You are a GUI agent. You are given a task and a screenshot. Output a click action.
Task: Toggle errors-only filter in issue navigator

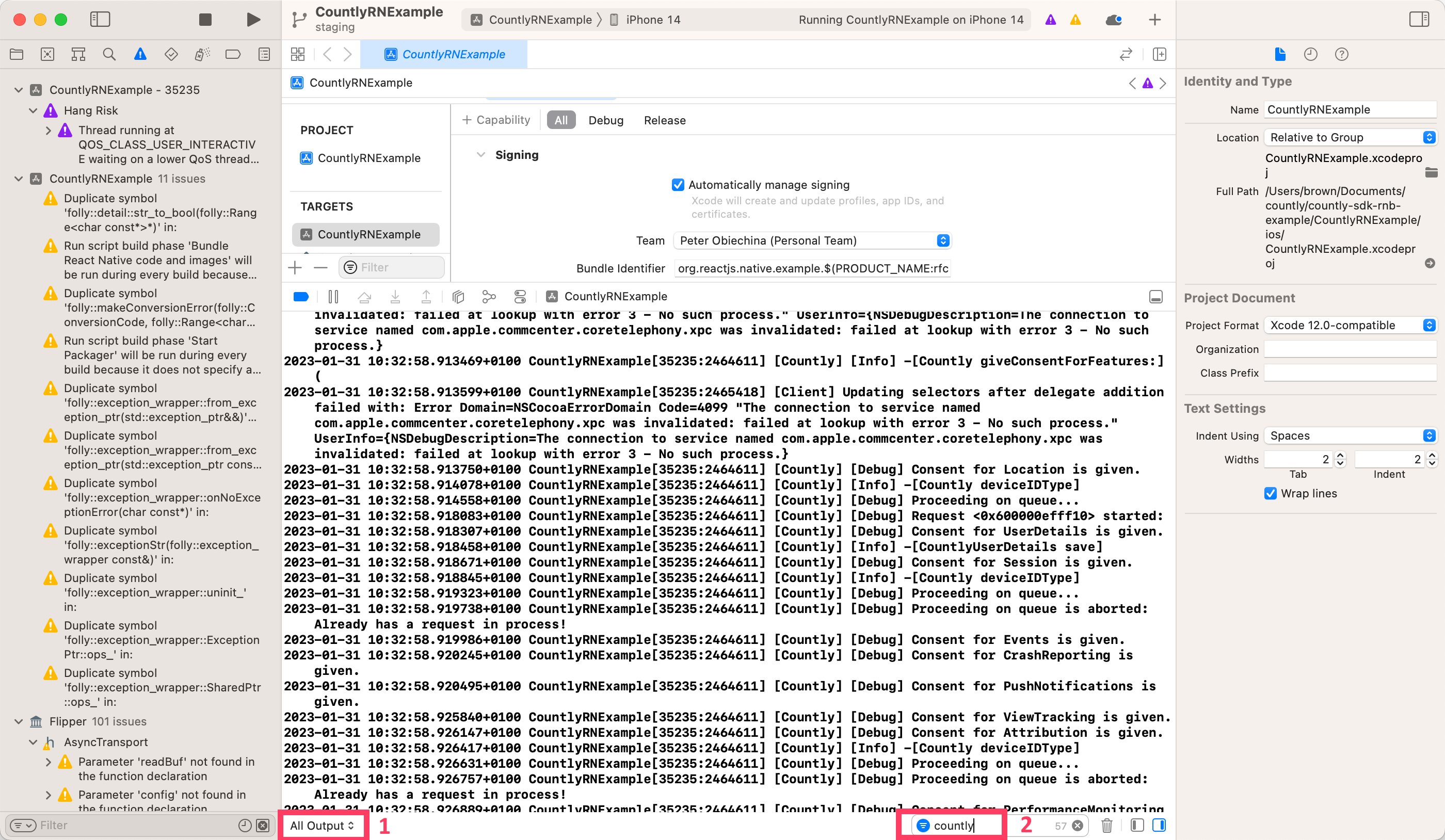pos(263,825)
